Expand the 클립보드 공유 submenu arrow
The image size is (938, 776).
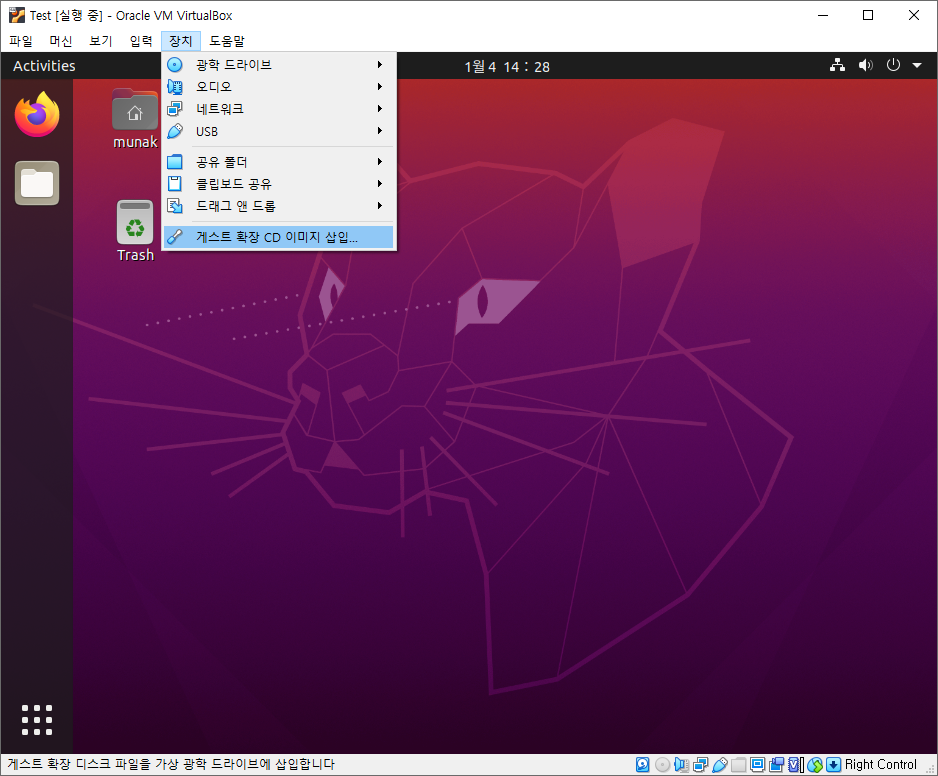[x=380, y=184]
